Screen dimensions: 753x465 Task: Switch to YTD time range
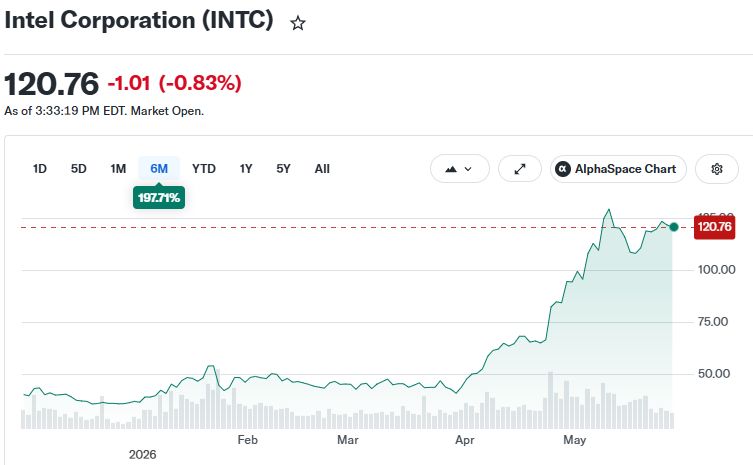coord(204,169)
